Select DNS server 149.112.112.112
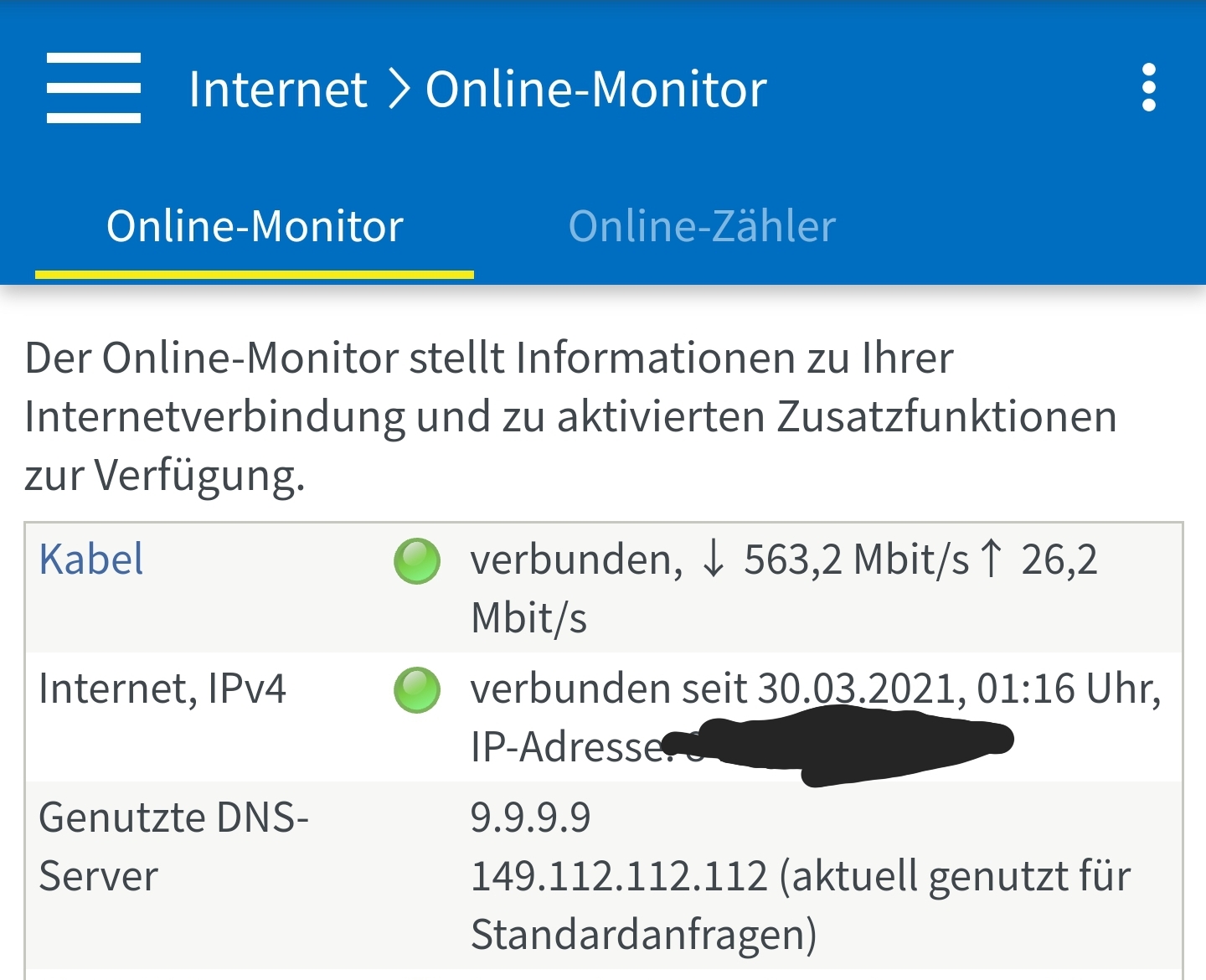Screen dimensions: 1206x980 tap(619, 876)
